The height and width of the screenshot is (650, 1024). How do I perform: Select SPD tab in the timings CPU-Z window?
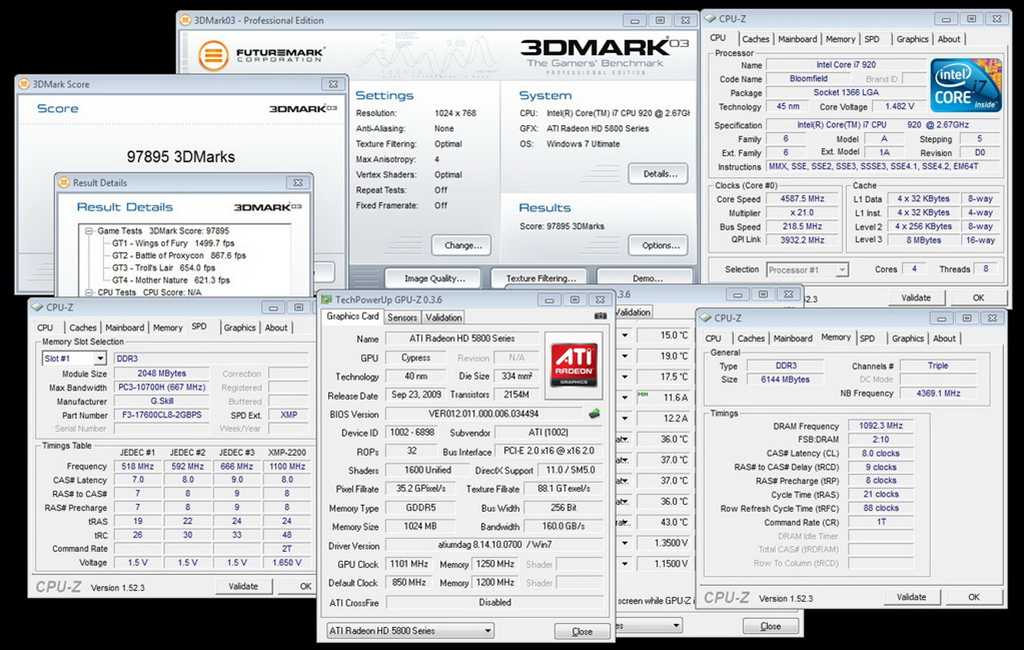867,338
